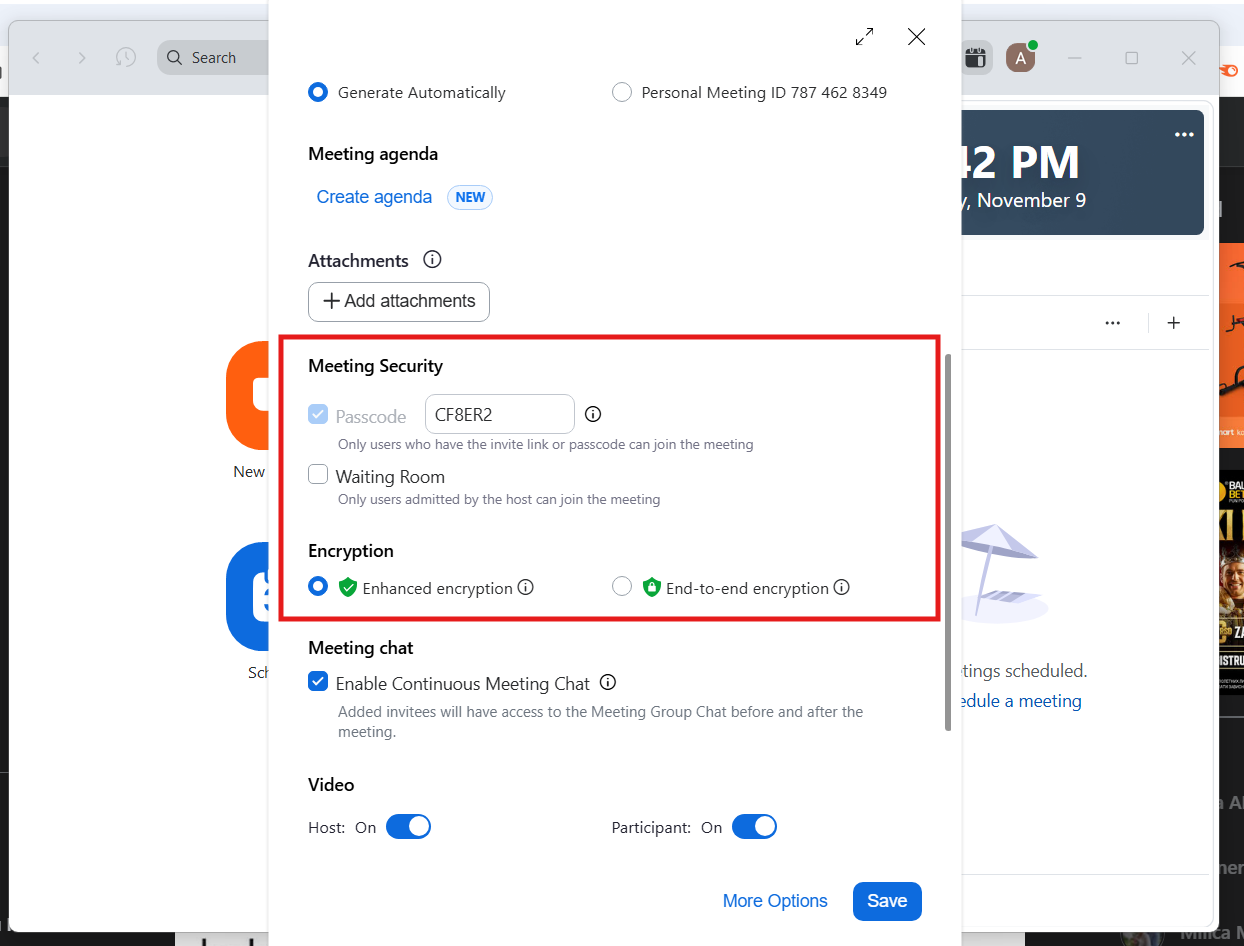The height and width of the screenshot is (946, 1244).
Task: Click the info icon beside Attachments
Action: 432,260
